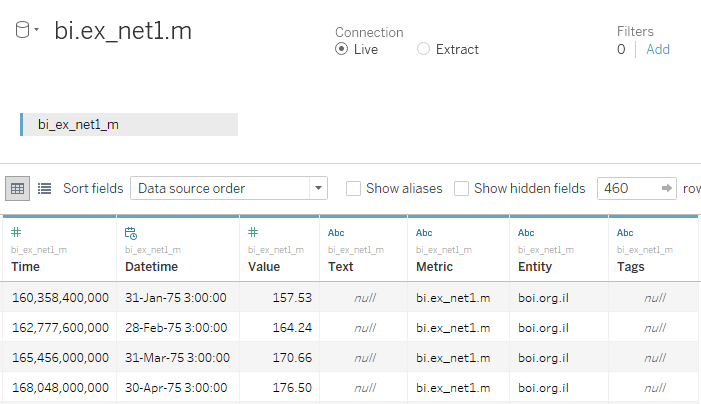Click number type icon of Value column
The width and height of the screenshot is (701, 404).
coord(253,232)
